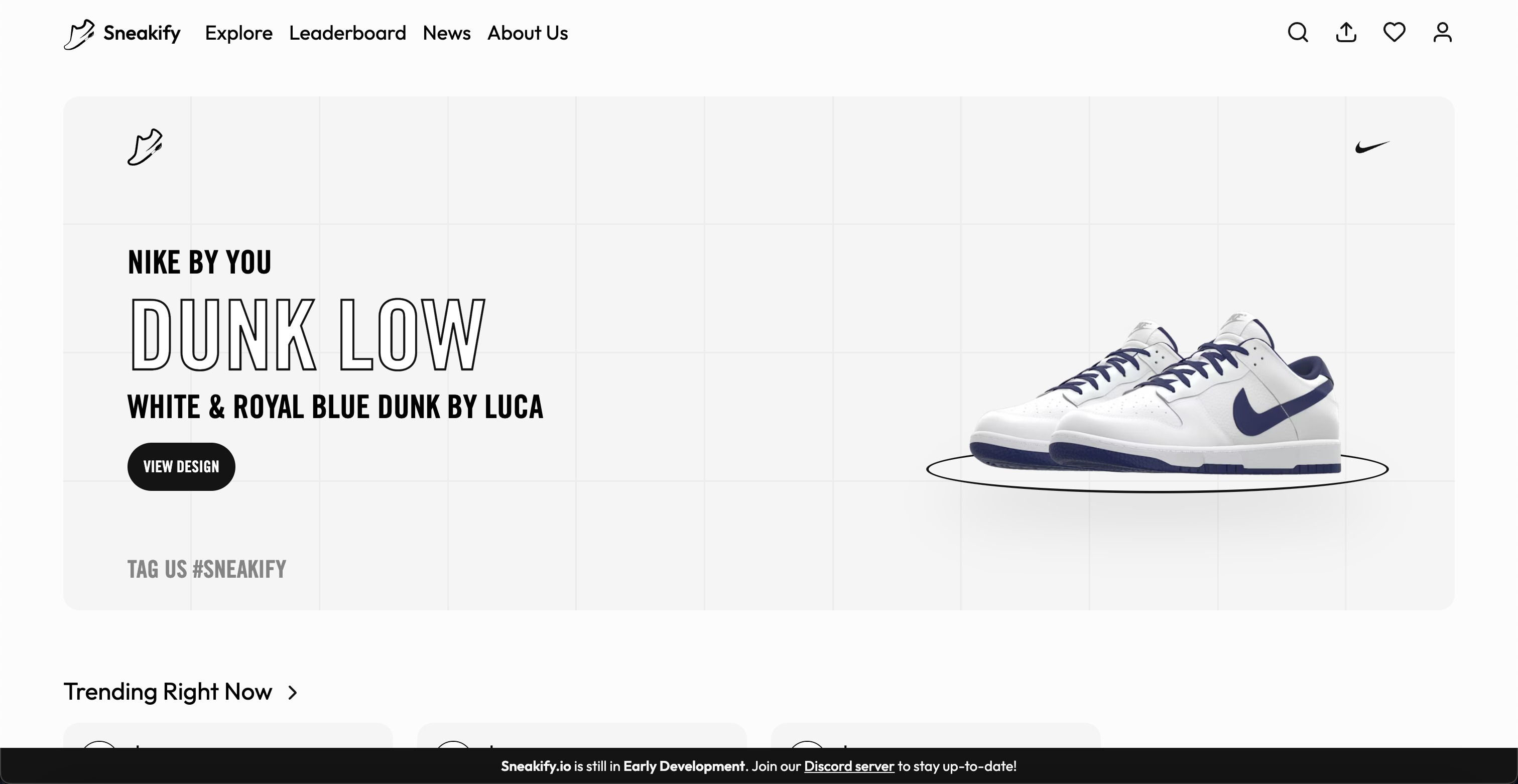The image size is (1518, 784).
Task: Click the Nike swoosh logo in banner
Action: pos(1372,147)
